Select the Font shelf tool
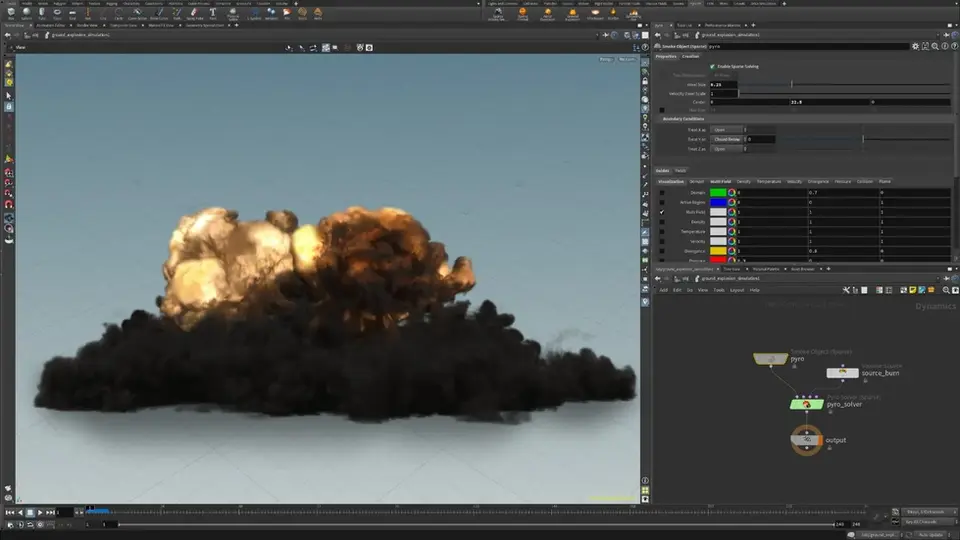960x540 pixels. coord(212,13)
